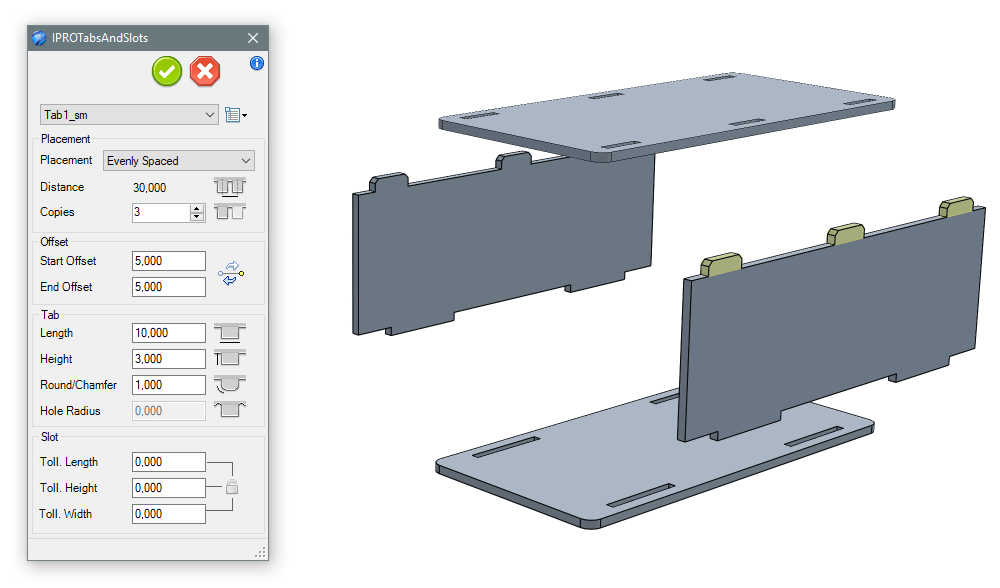The width and height of the screenshot is (1000, 588).
Task: Click the Tab Length input field
Action: [x=169, y=333]
